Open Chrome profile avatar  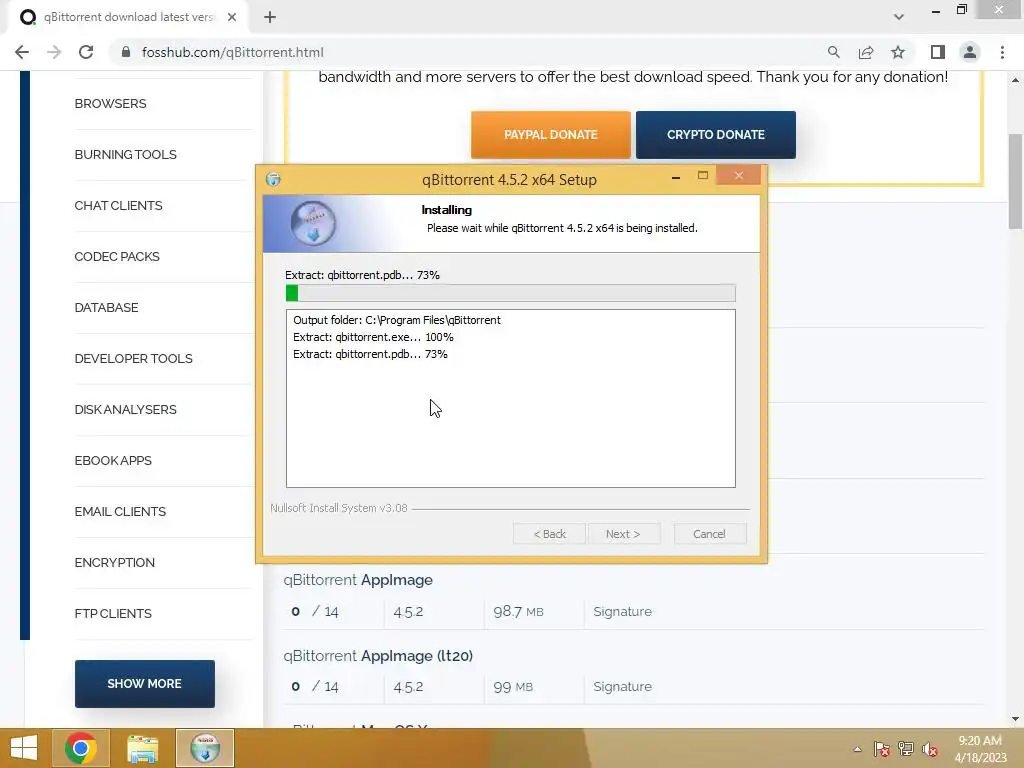coord(970,52)
